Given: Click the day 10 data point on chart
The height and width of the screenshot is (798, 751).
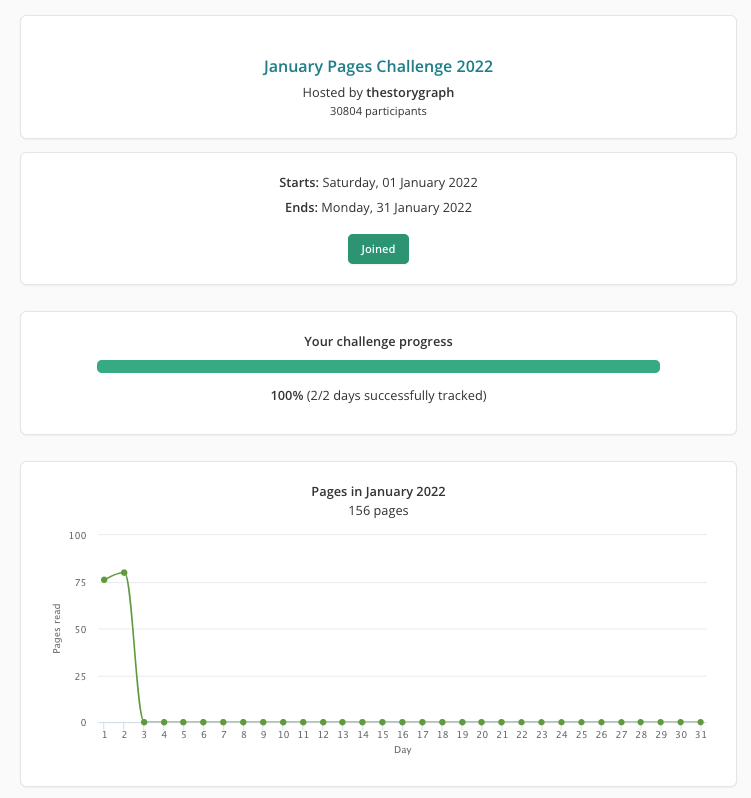Looking at the screenshot, I should tap(283, 722).
